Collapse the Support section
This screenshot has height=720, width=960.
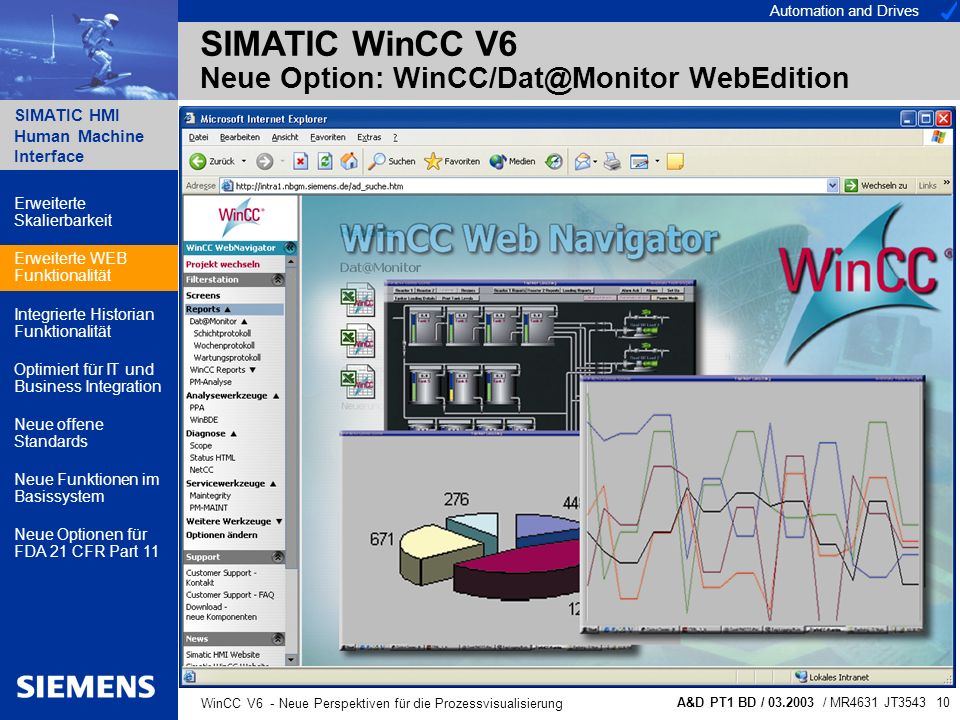(x=278, y=557)
